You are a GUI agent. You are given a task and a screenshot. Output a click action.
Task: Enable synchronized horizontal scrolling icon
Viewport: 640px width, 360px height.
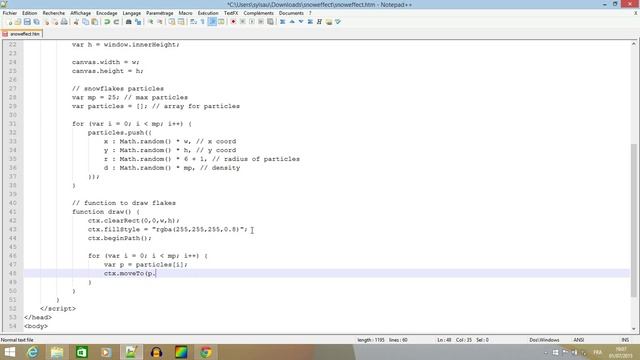click(181, 22)
